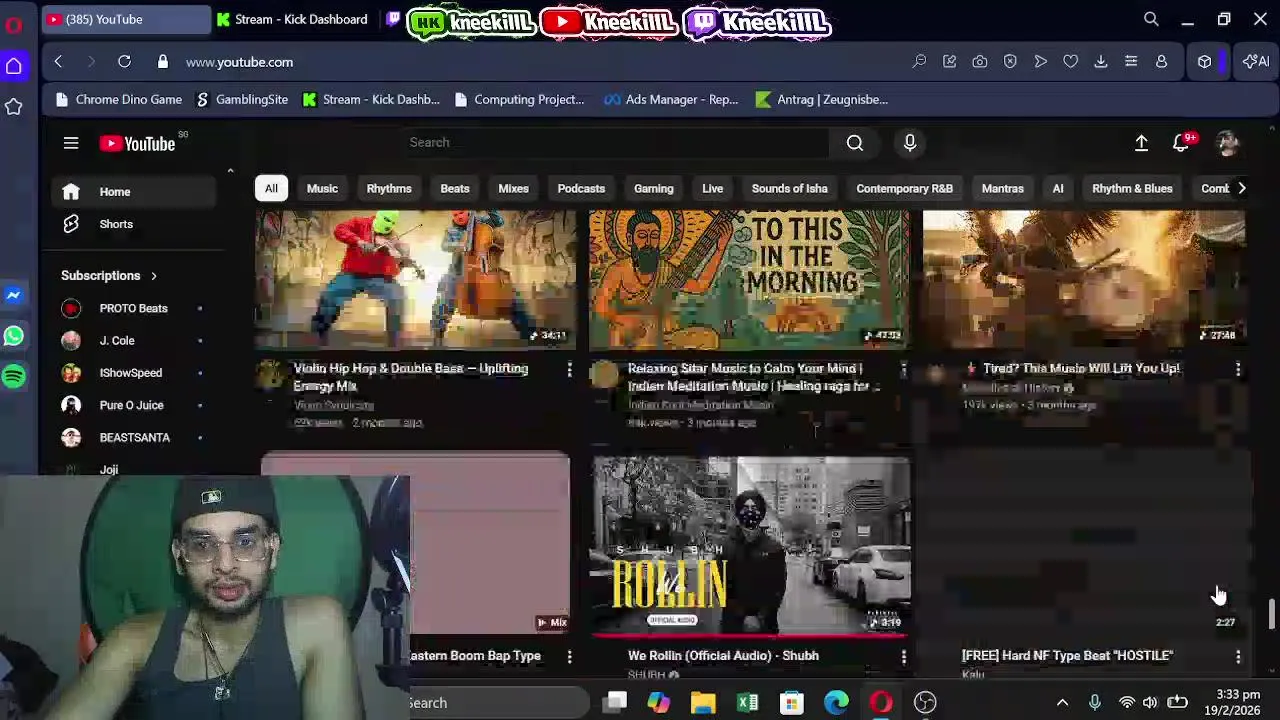Start voice search with microphone icon
Screen dimensions: 1280x720
[x=910, y=143]
